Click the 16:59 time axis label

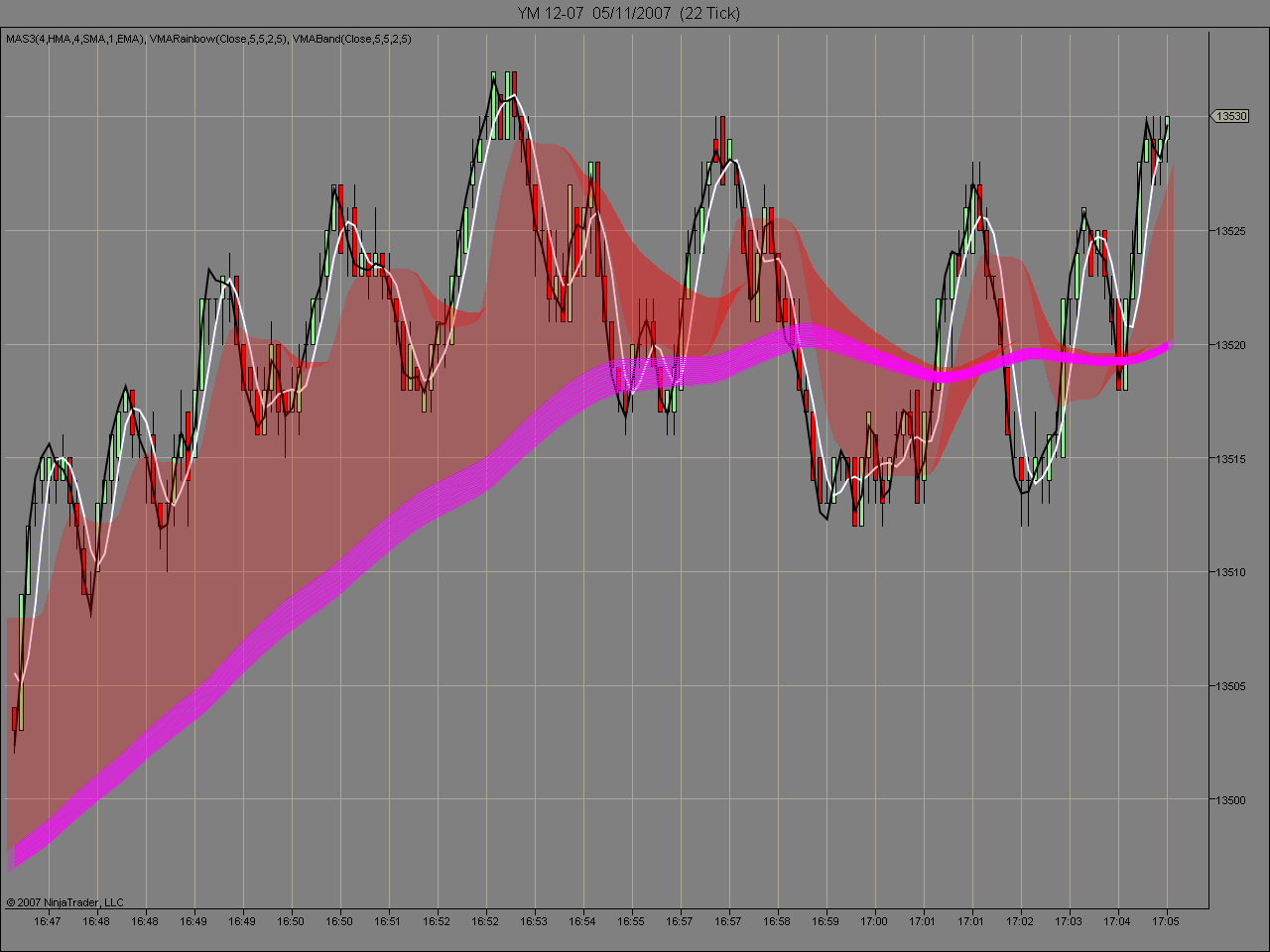[825, 921]
